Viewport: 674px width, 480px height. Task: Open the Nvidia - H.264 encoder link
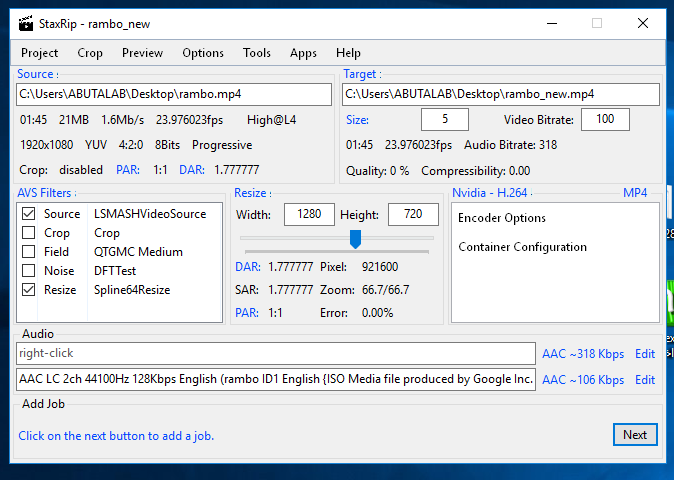coord(490,192)
